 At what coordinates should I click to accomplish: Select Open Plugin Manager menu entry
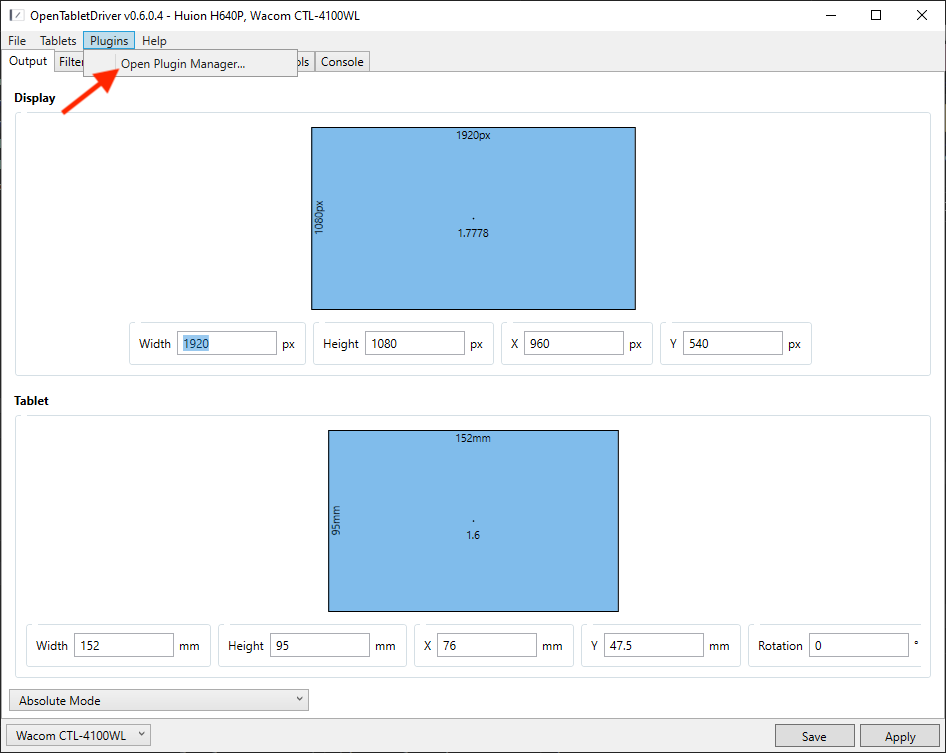[182, 64]
